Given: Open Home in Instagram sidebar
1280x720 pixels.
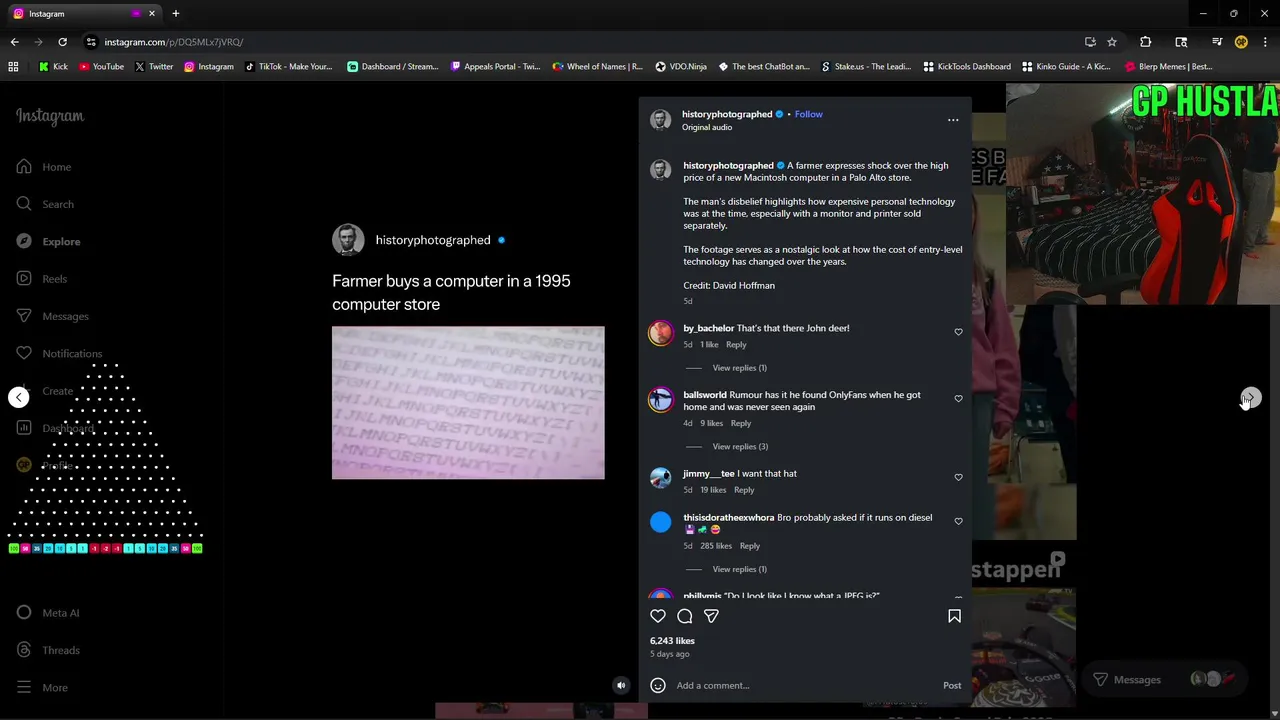Looking at the screenshot, I should point(44,167).
